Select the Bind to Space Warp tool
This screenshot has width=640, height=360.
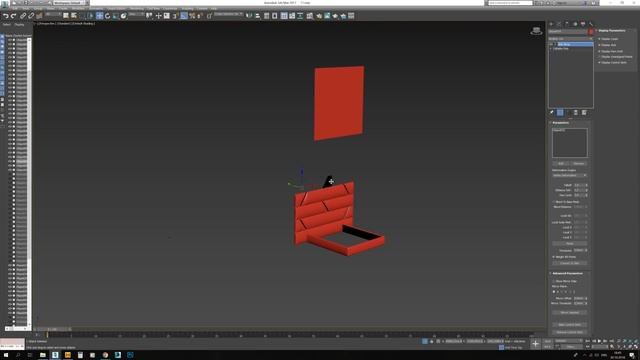point(39,16)
